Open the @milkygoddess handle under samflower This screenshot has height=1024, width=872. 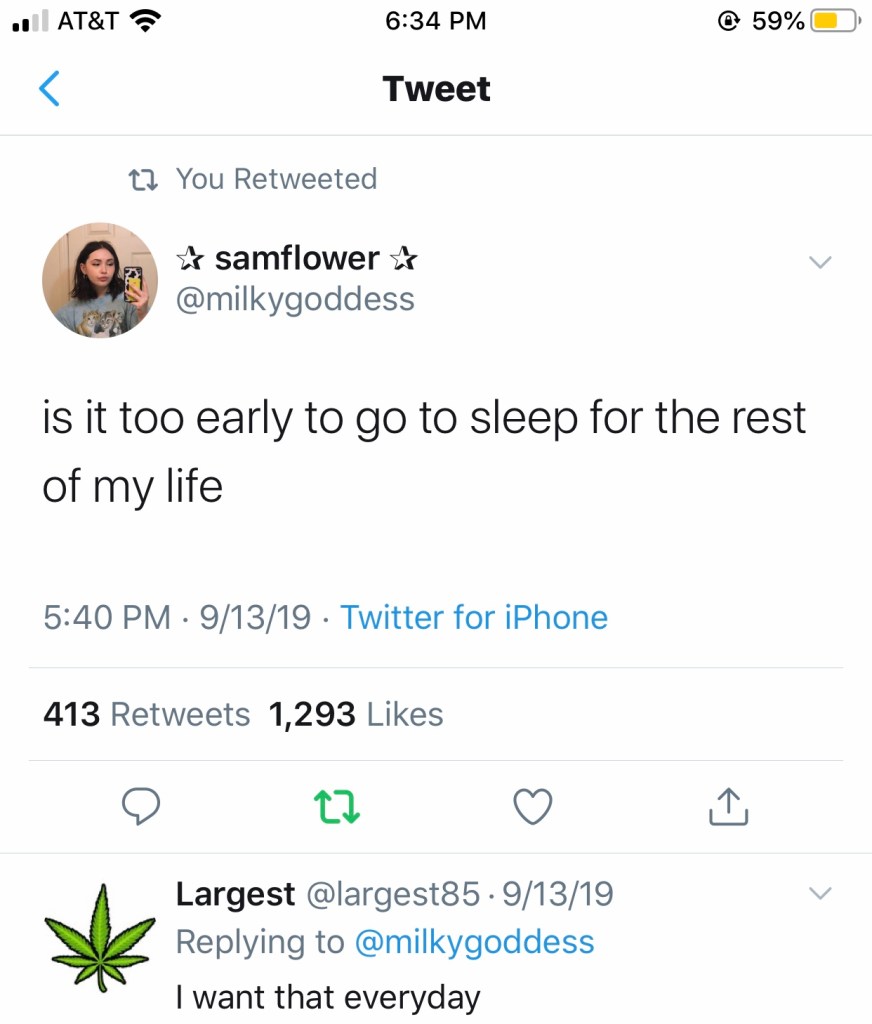pyautogui.click(x=295, y=299)
